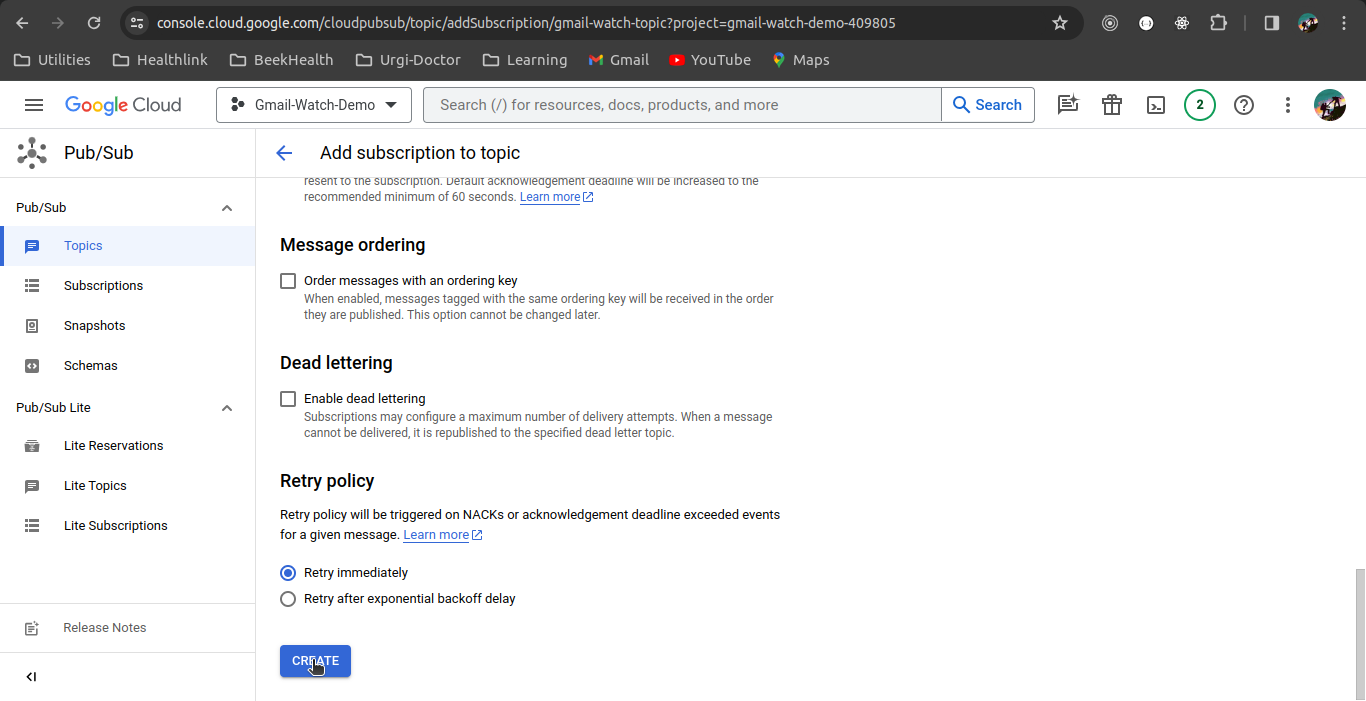
Task: Open Learn more about retry policy
Action: [436, 534]
